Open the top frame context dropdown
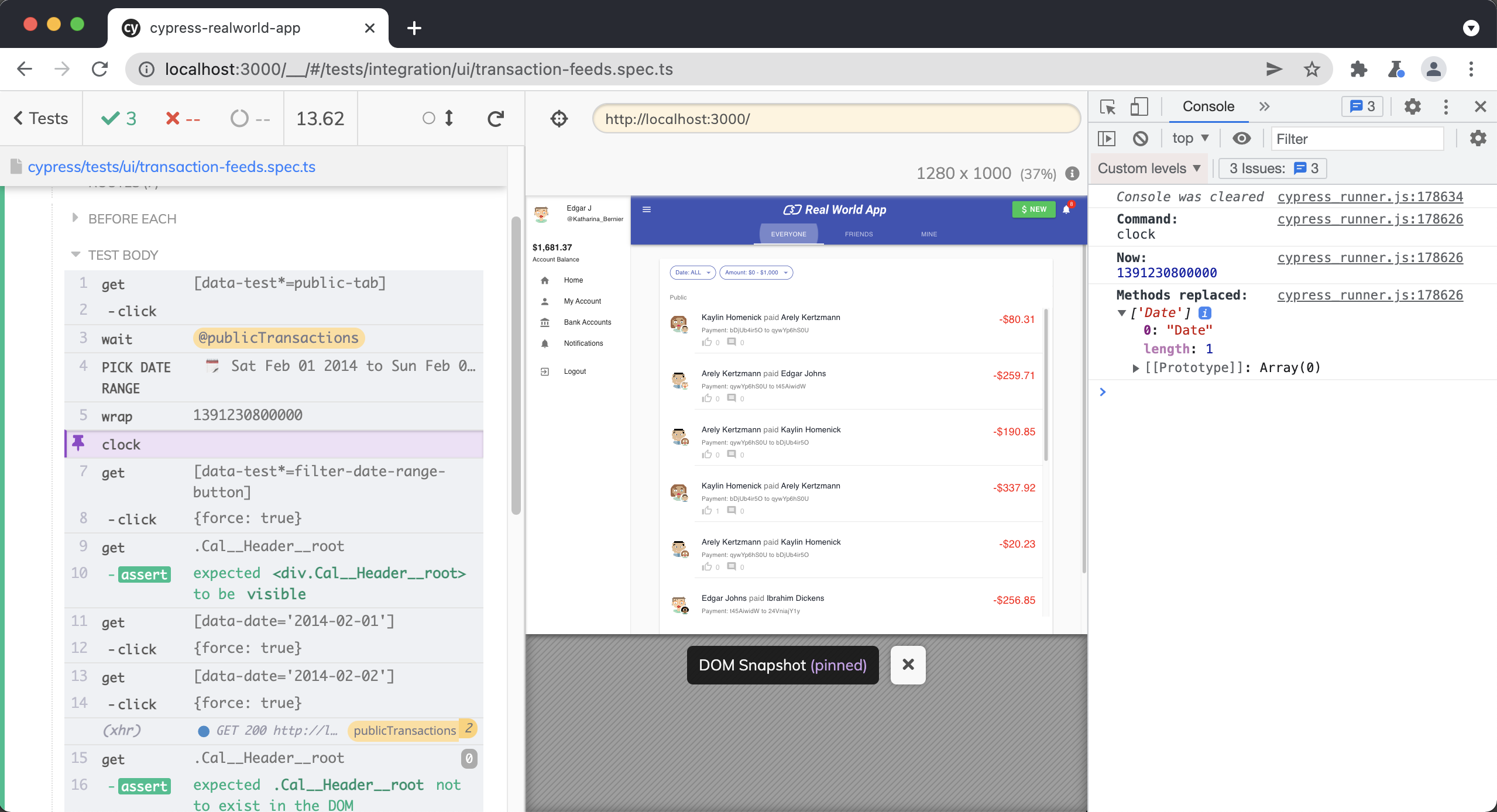Screen dimensions: 1497x812 (1189, 138)
